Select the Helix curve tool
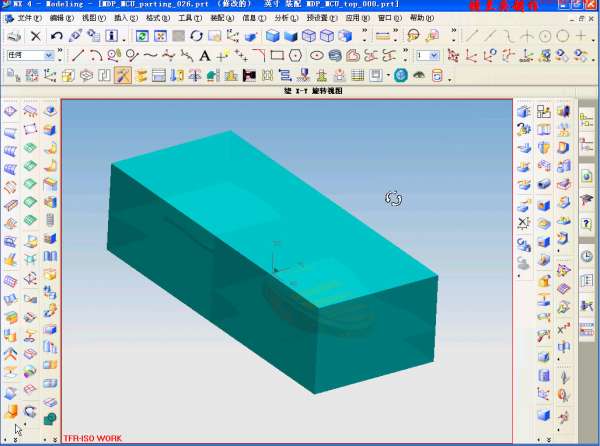Image resolution: width=600 pixels, height=446 pixels. pos(335,56)
